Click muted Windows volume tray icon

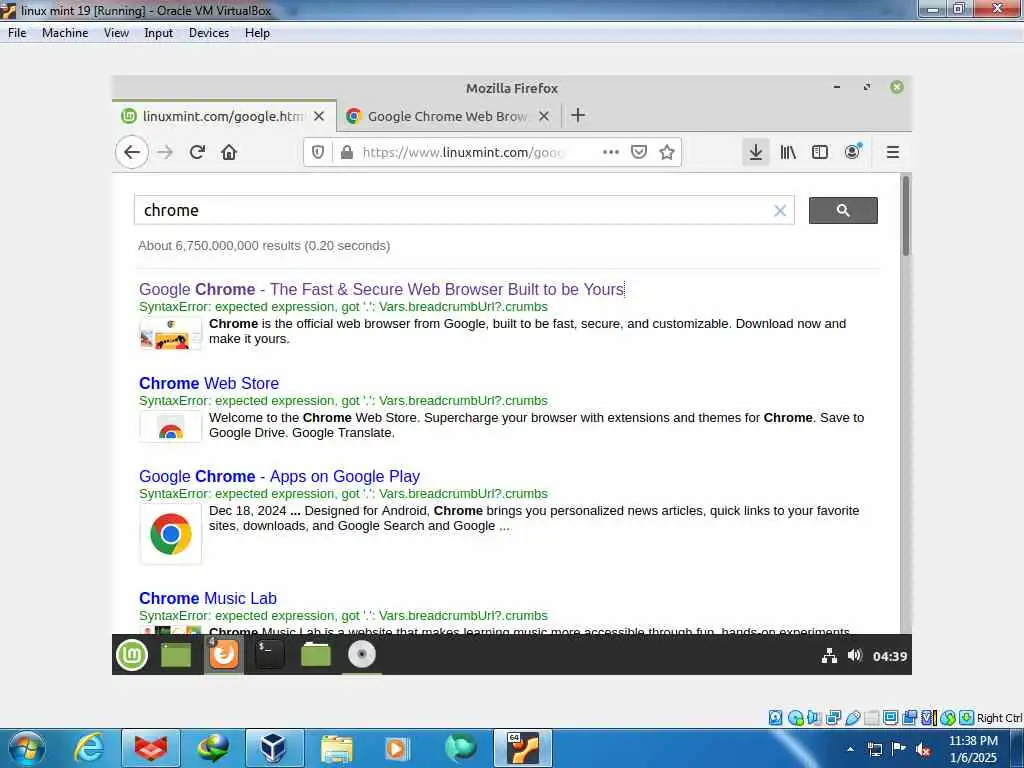[923, 749]
